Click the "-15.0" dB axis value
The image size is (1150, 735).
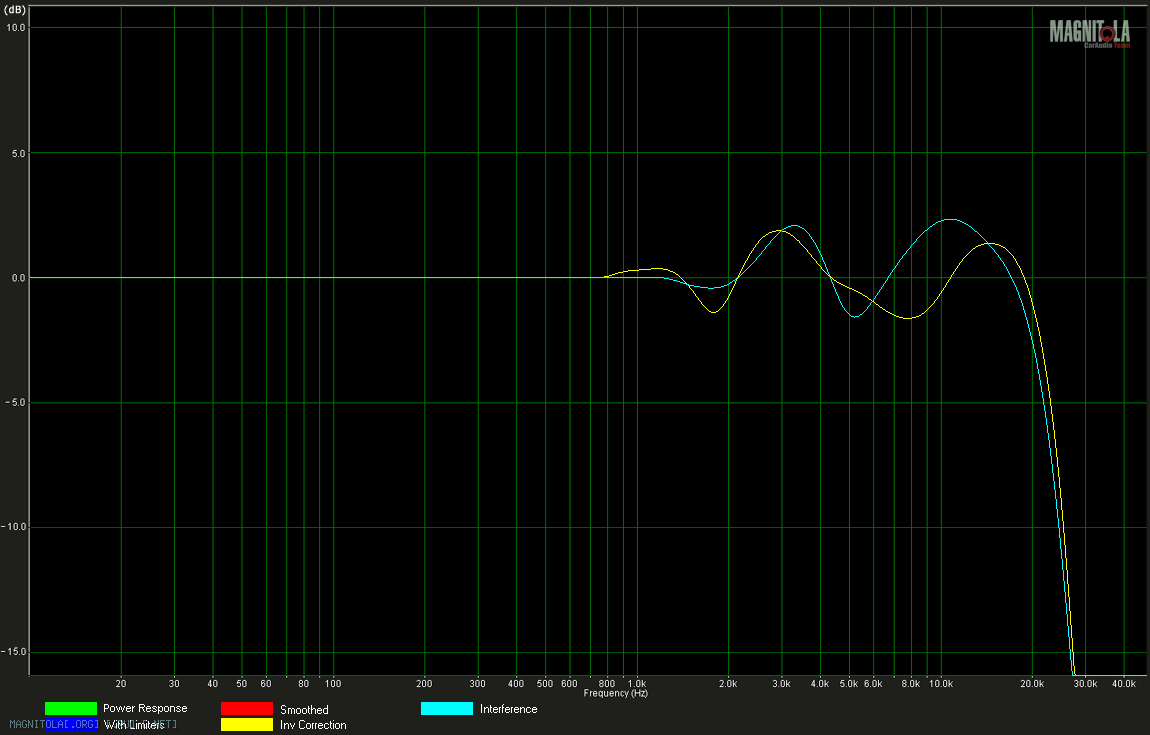[x=13, y=652]
